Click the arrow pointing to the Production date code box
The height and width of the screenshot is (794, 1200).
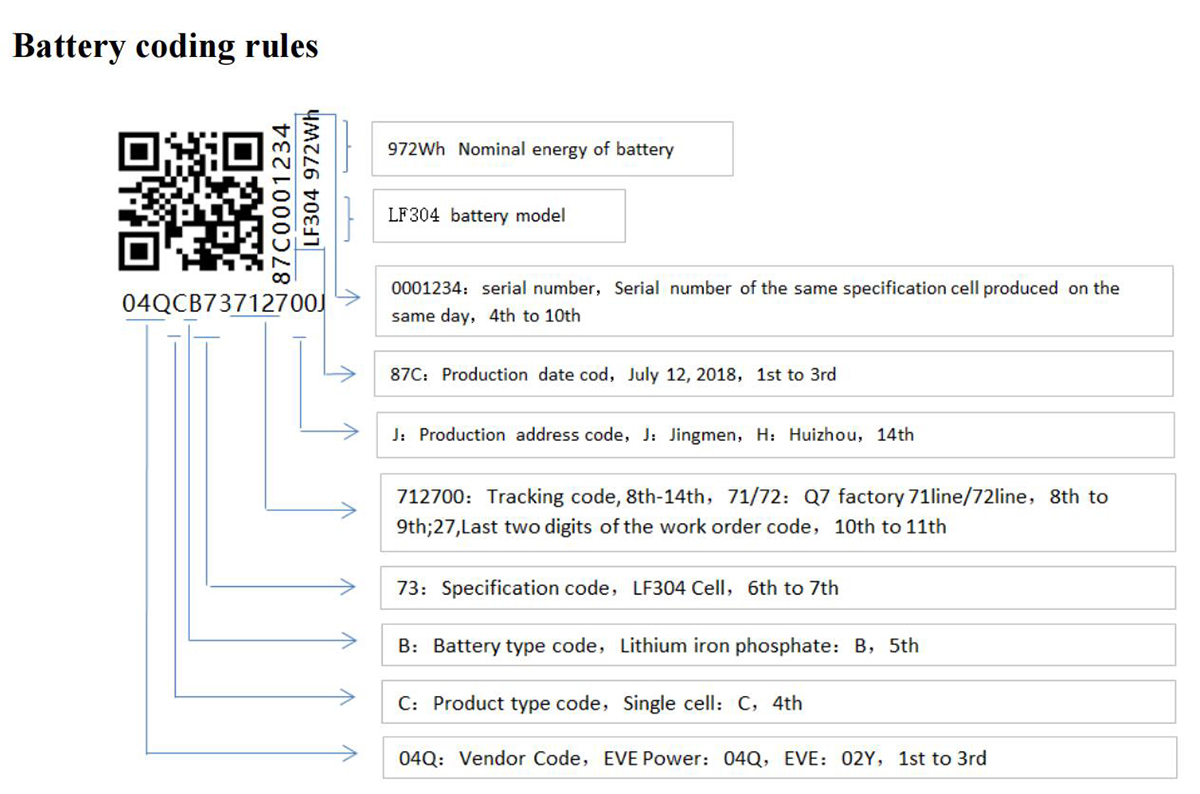click(347, 375)
